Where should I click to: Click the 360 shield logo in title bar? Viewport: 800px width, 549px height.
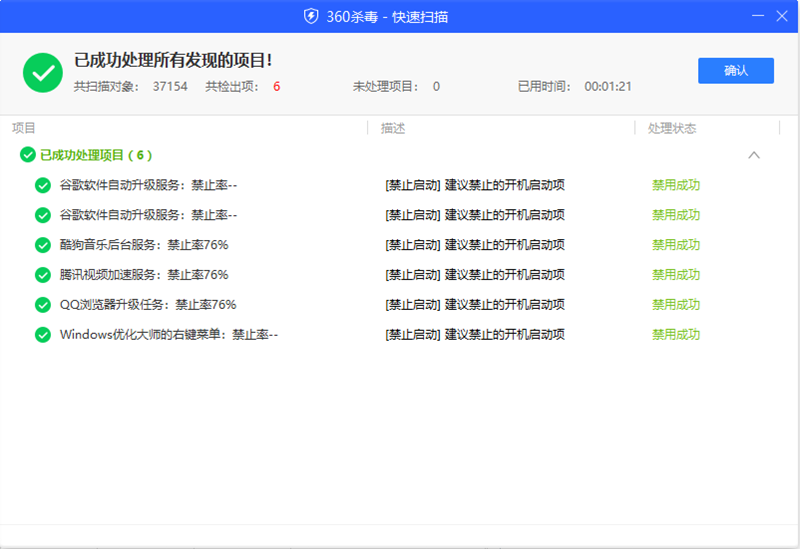click(311, 16)
